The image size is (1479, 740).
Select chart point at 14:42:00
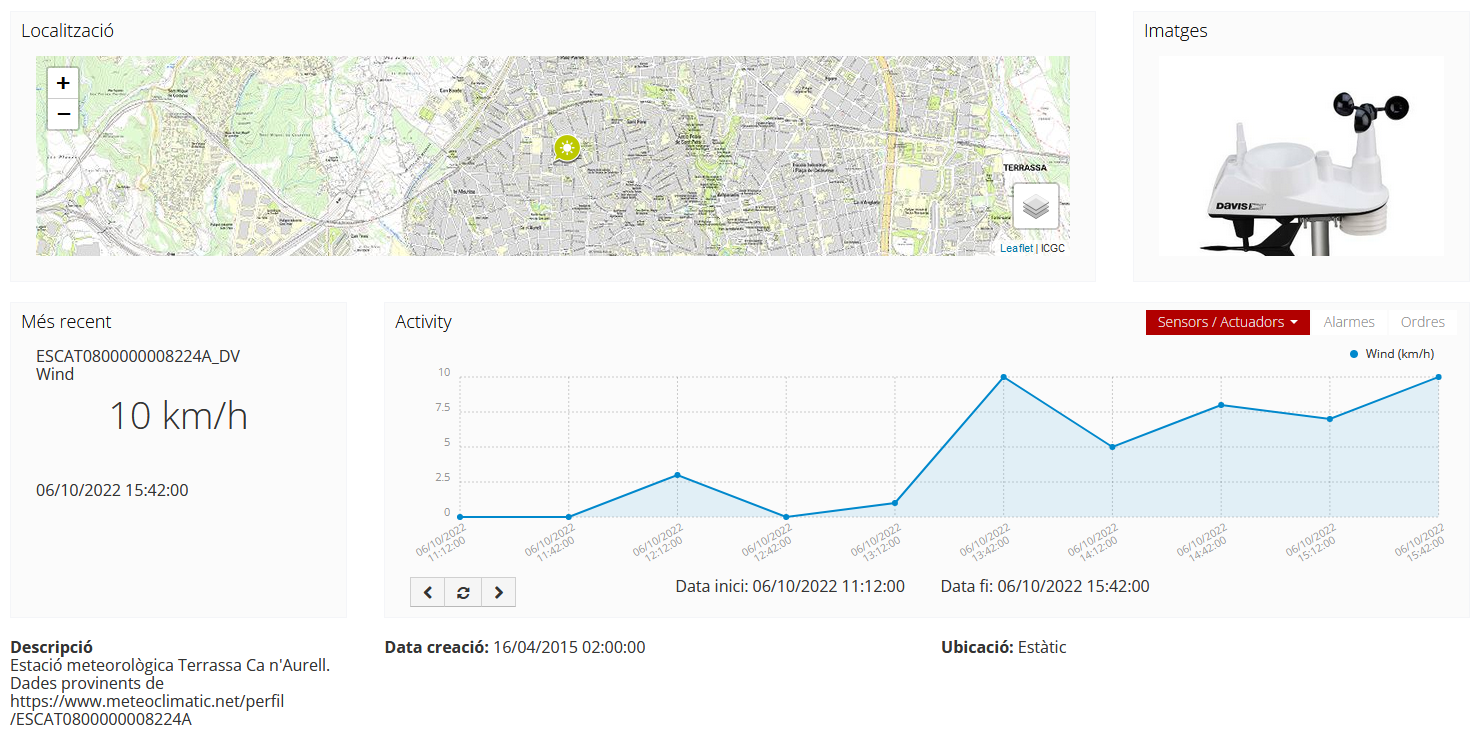pos(1221,405)
